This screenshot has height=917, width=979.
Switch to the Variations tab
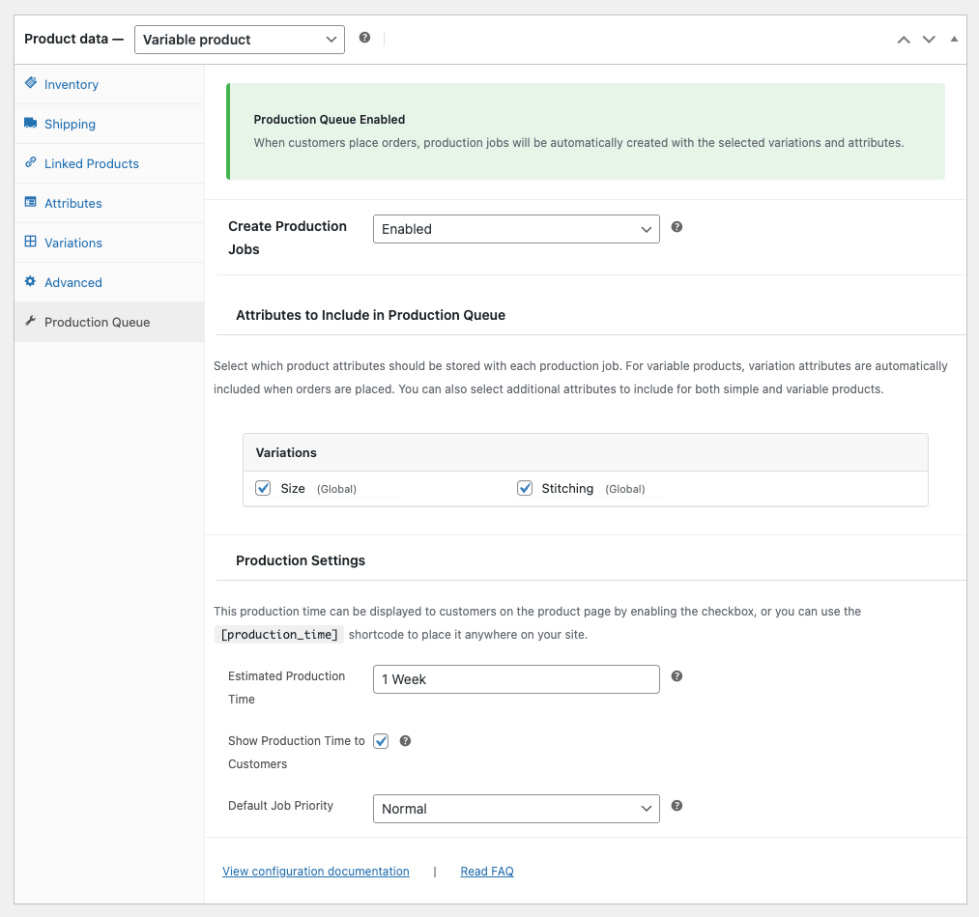tap(73, 243)
